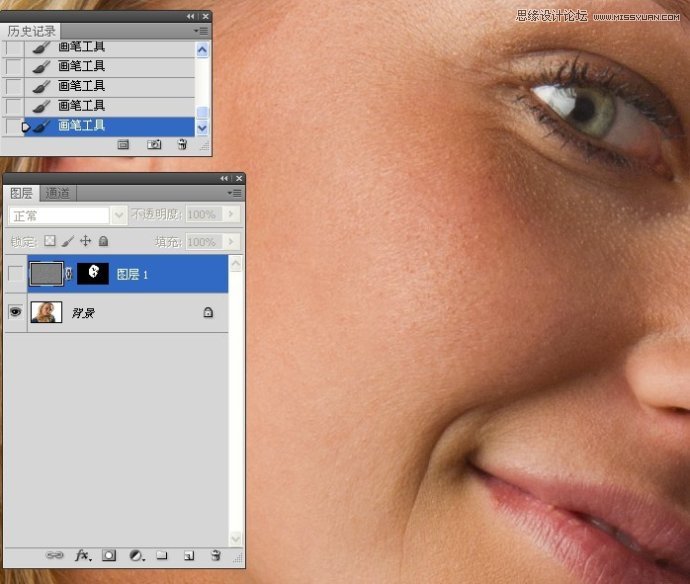The width and height of the screenshot is (690, 584).
Task: Click the link layers icon in Layers panel
Action: 55,555
